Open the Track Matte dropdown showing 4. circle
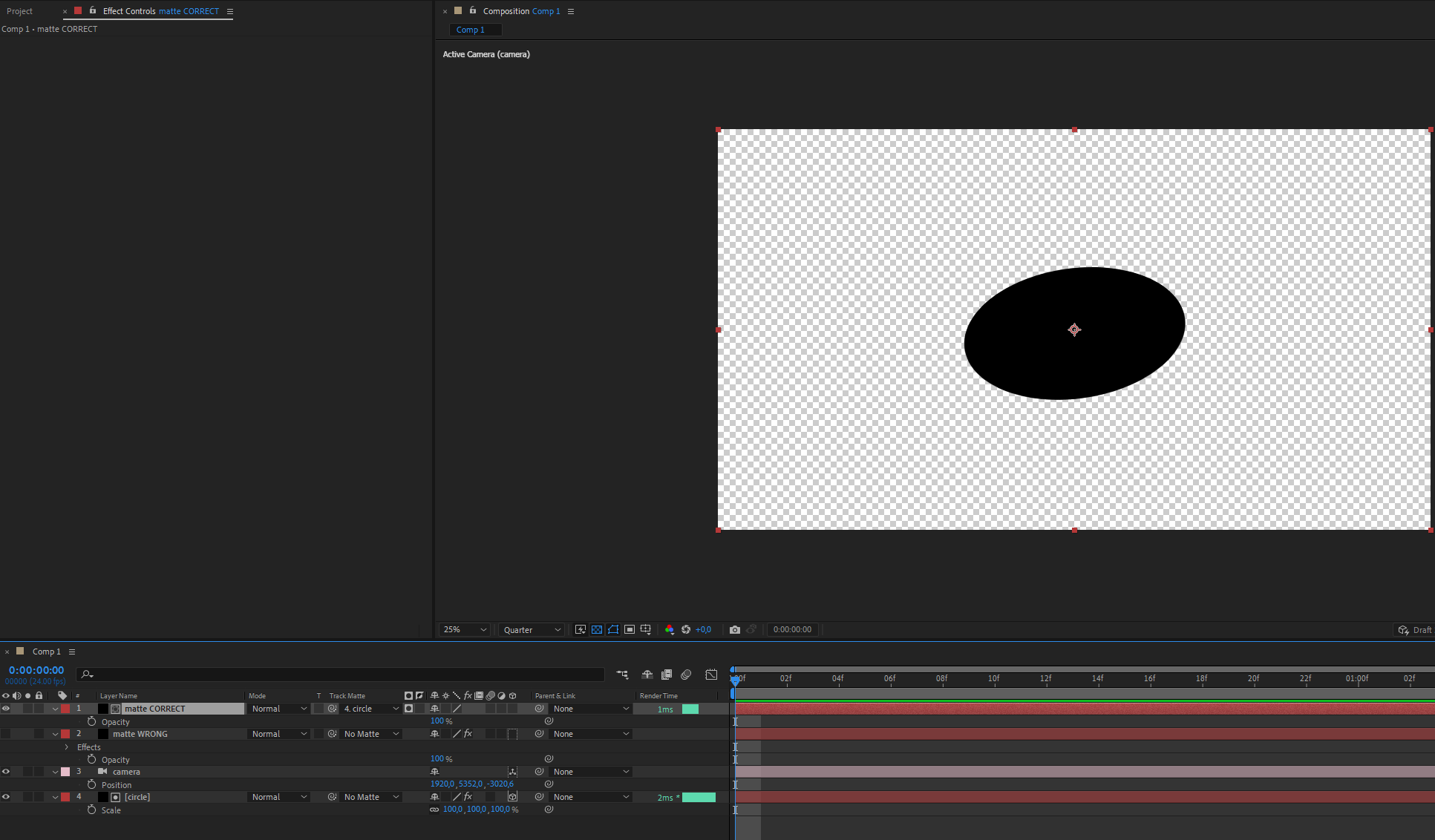1435x840 pixels. tap(370, 709)
